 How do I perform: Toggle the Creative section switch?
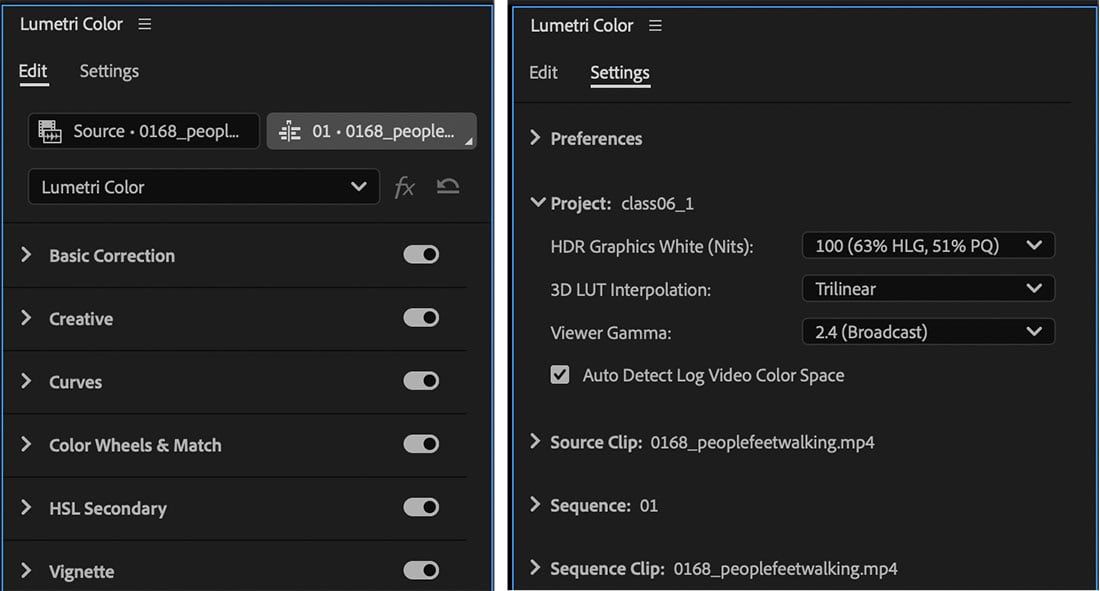click(x=421, y=317)
